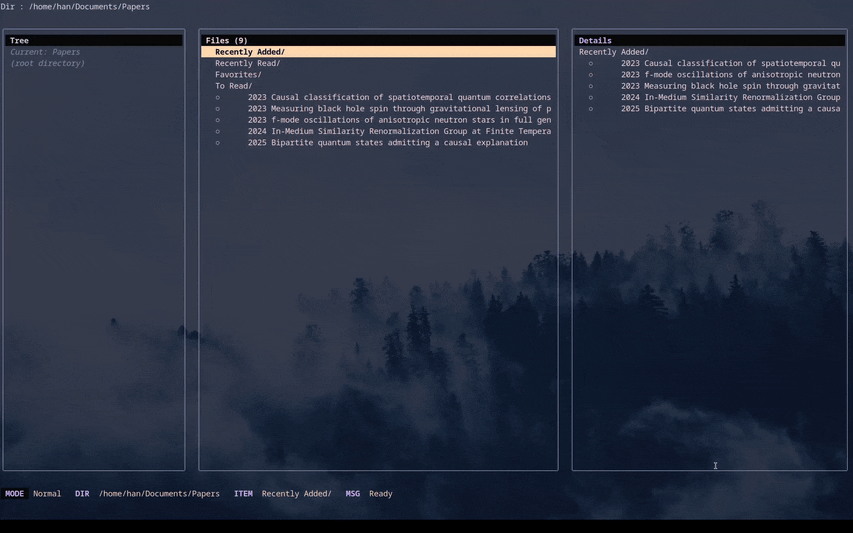Click the MSG label in status bar

353,494
